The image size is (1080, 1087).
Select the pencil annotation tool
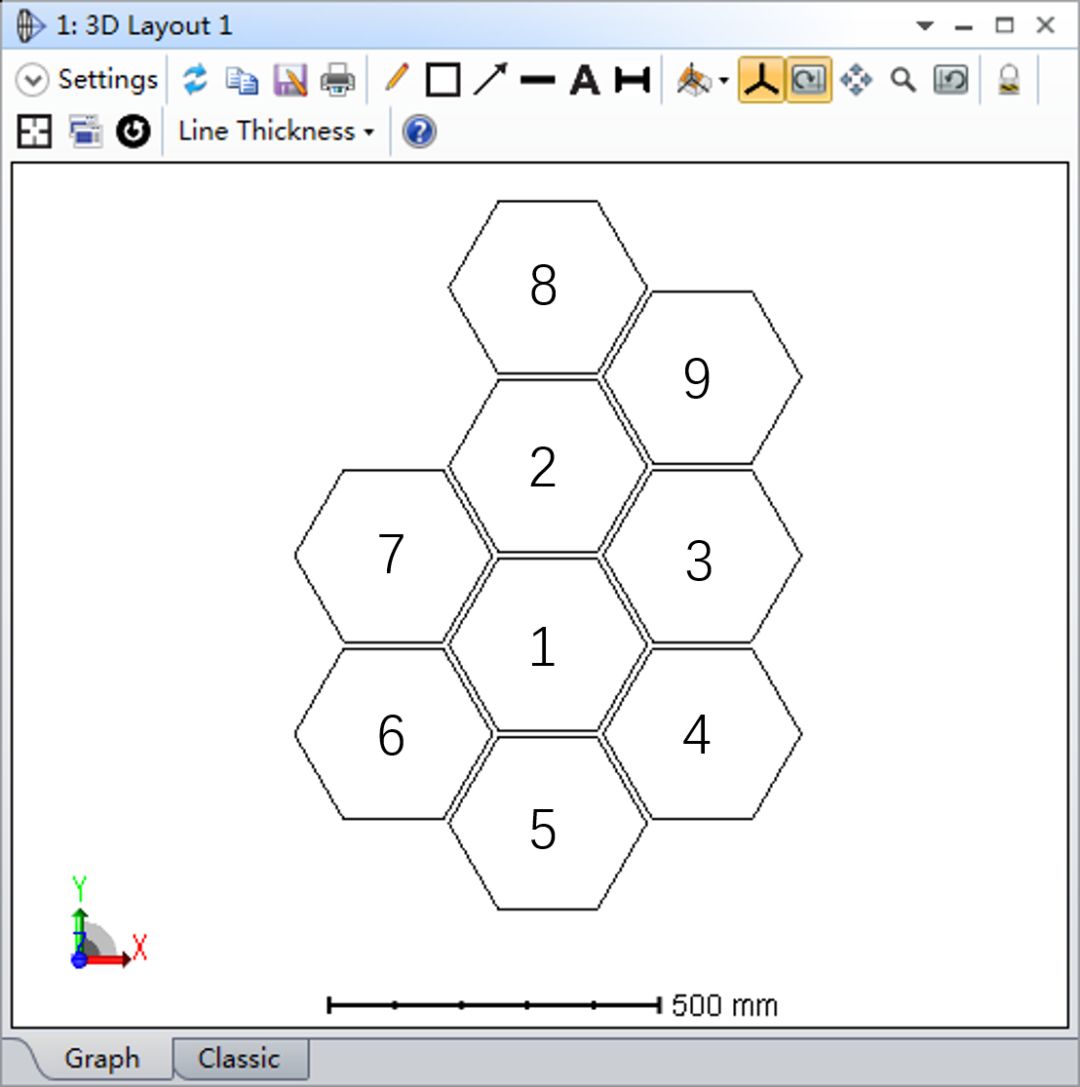[397, 79]
